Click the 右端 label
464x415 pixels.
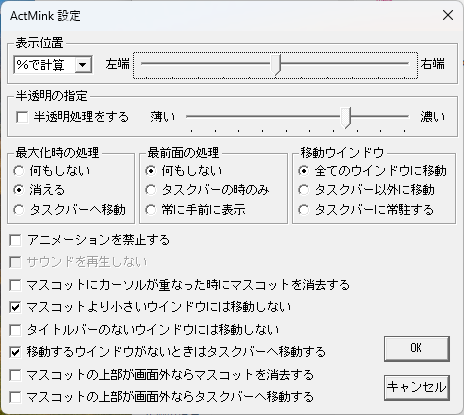[432, 64]
